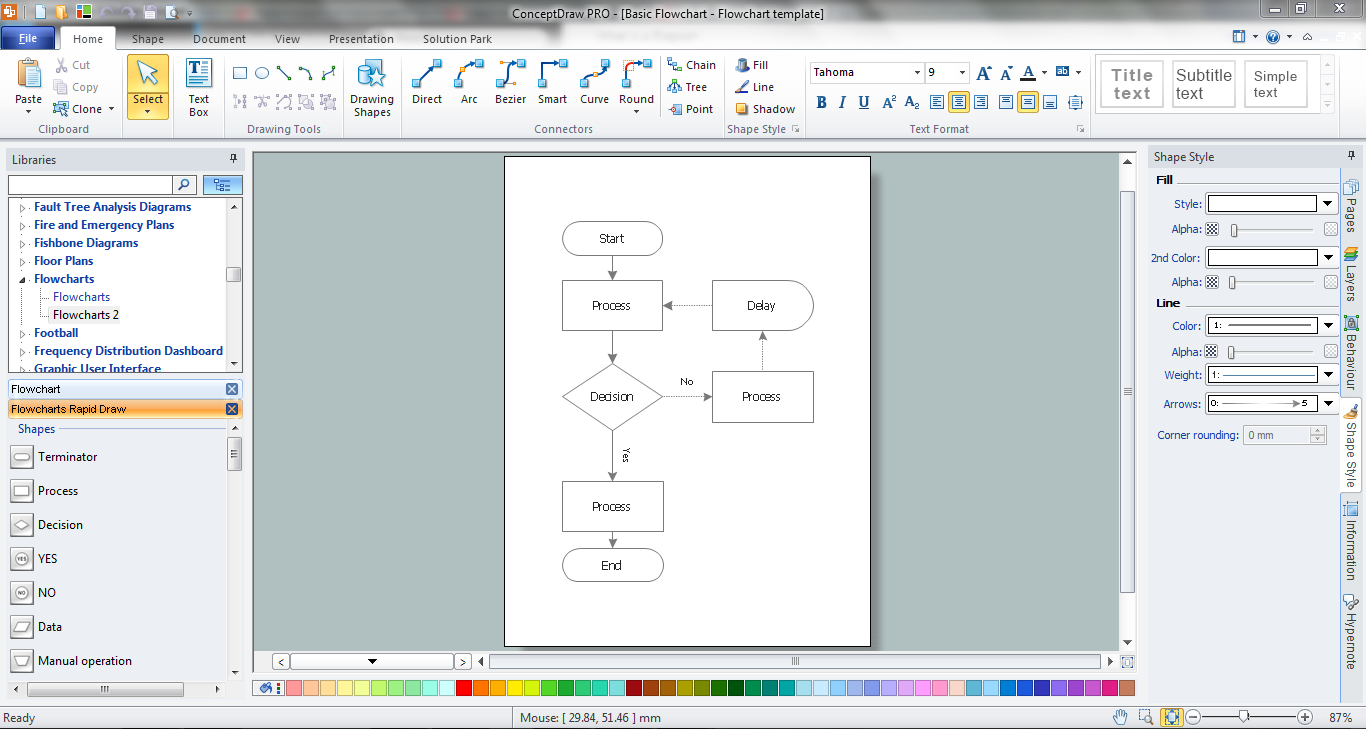Switch to the View ribbon tab
1366x729 pixels.
[x=287, y=39]
